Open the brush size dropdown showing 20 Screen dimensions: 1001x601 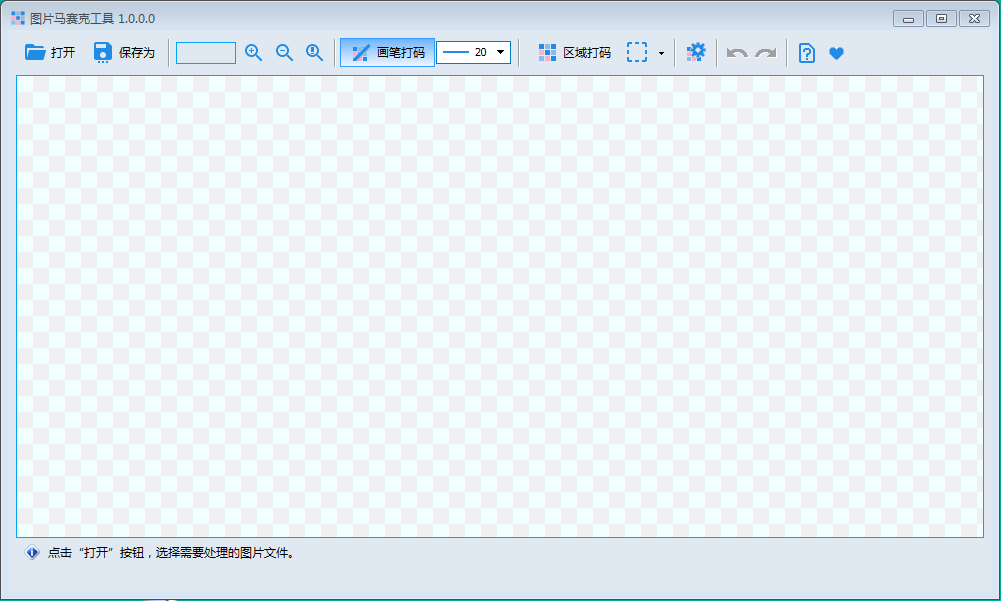click(474, 52)
